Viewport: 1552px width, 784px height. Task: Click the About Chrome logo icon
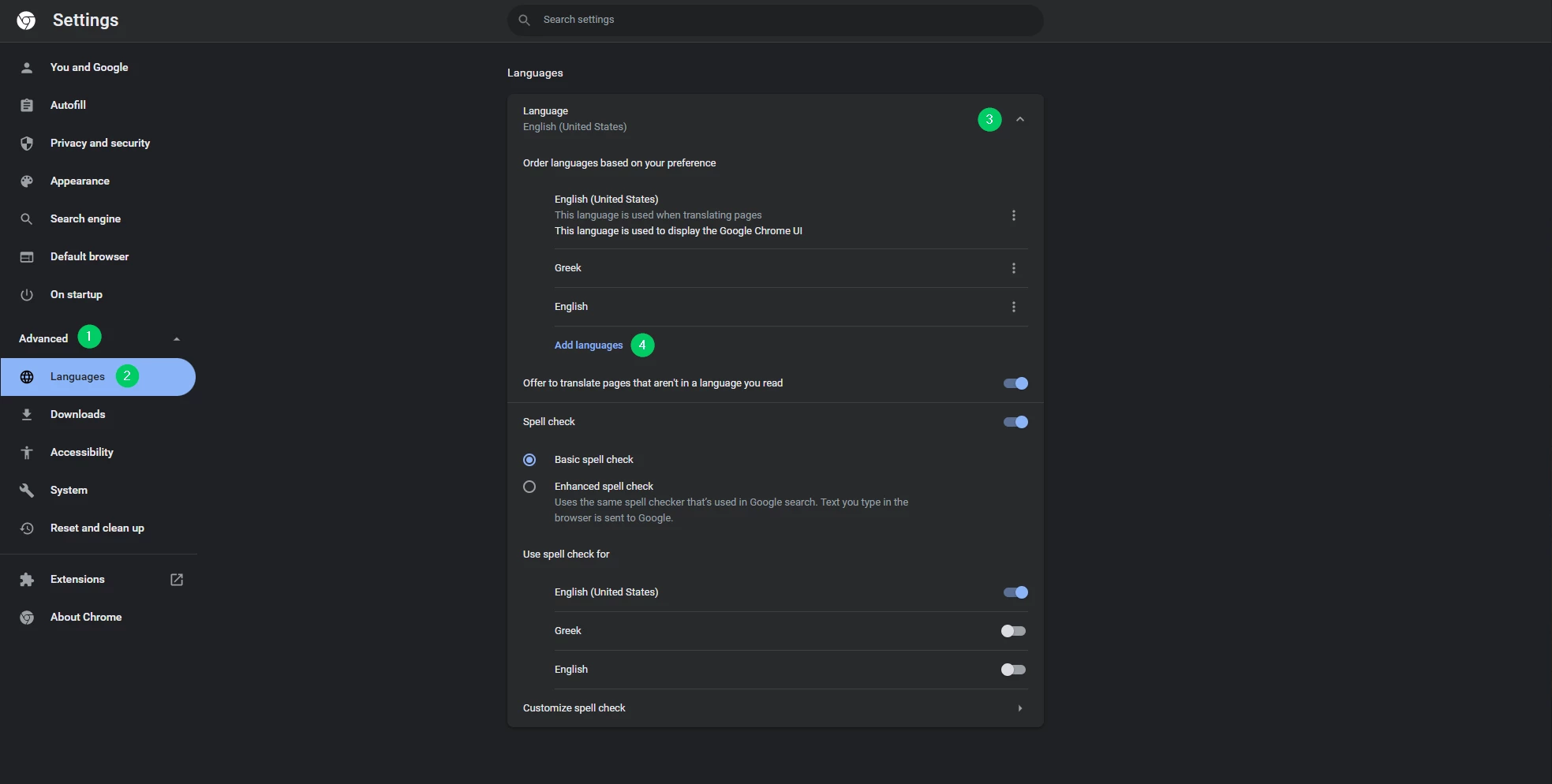(27, 618)
